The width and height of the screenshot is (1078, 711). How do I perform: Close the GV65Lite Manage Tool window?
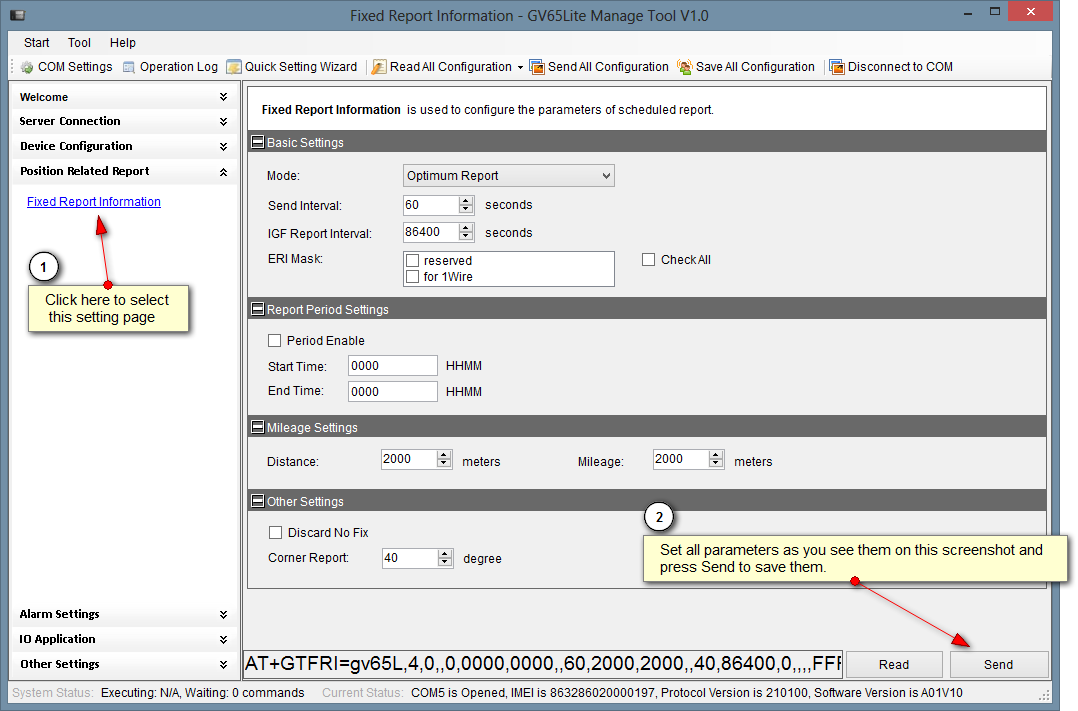(1031, 12)
